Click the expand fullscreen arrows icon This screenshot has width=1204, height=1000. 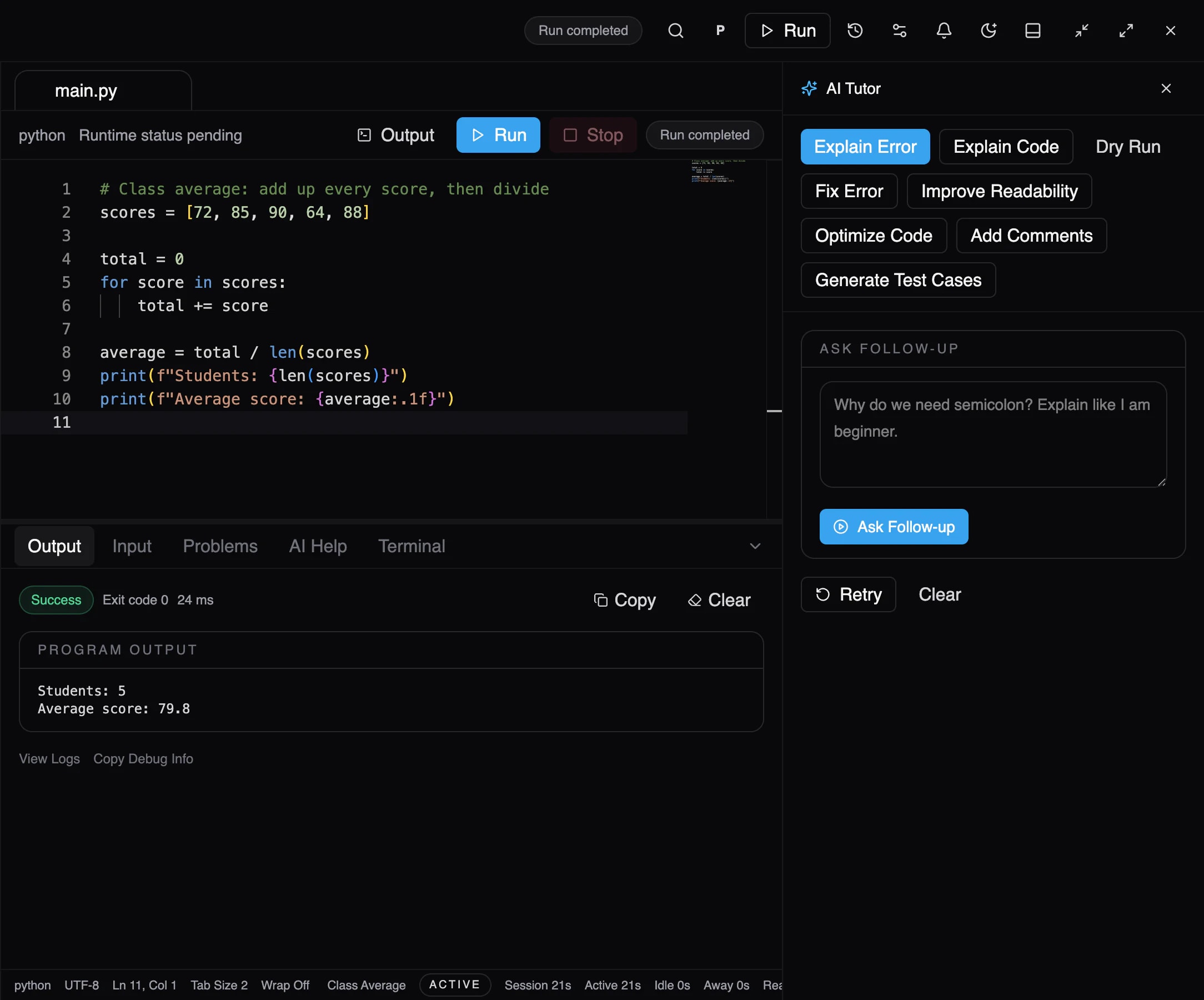(1126, 31)
